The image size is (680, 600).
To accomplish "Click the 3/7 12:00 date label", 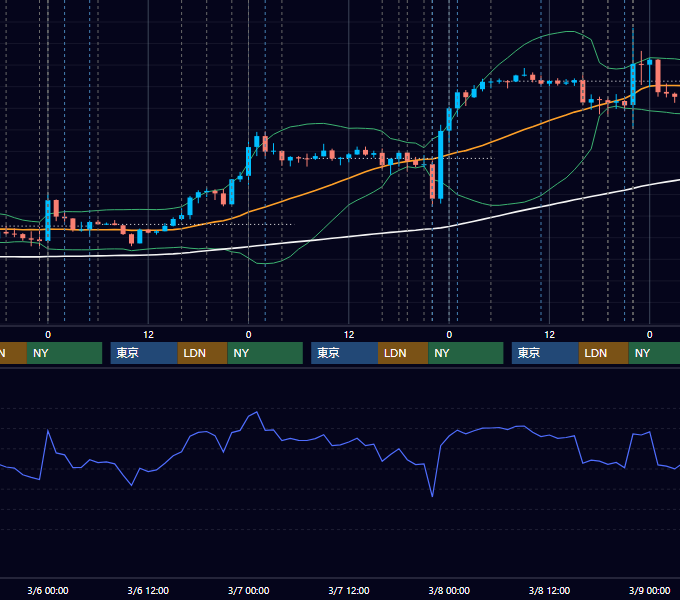I will 349,590.
